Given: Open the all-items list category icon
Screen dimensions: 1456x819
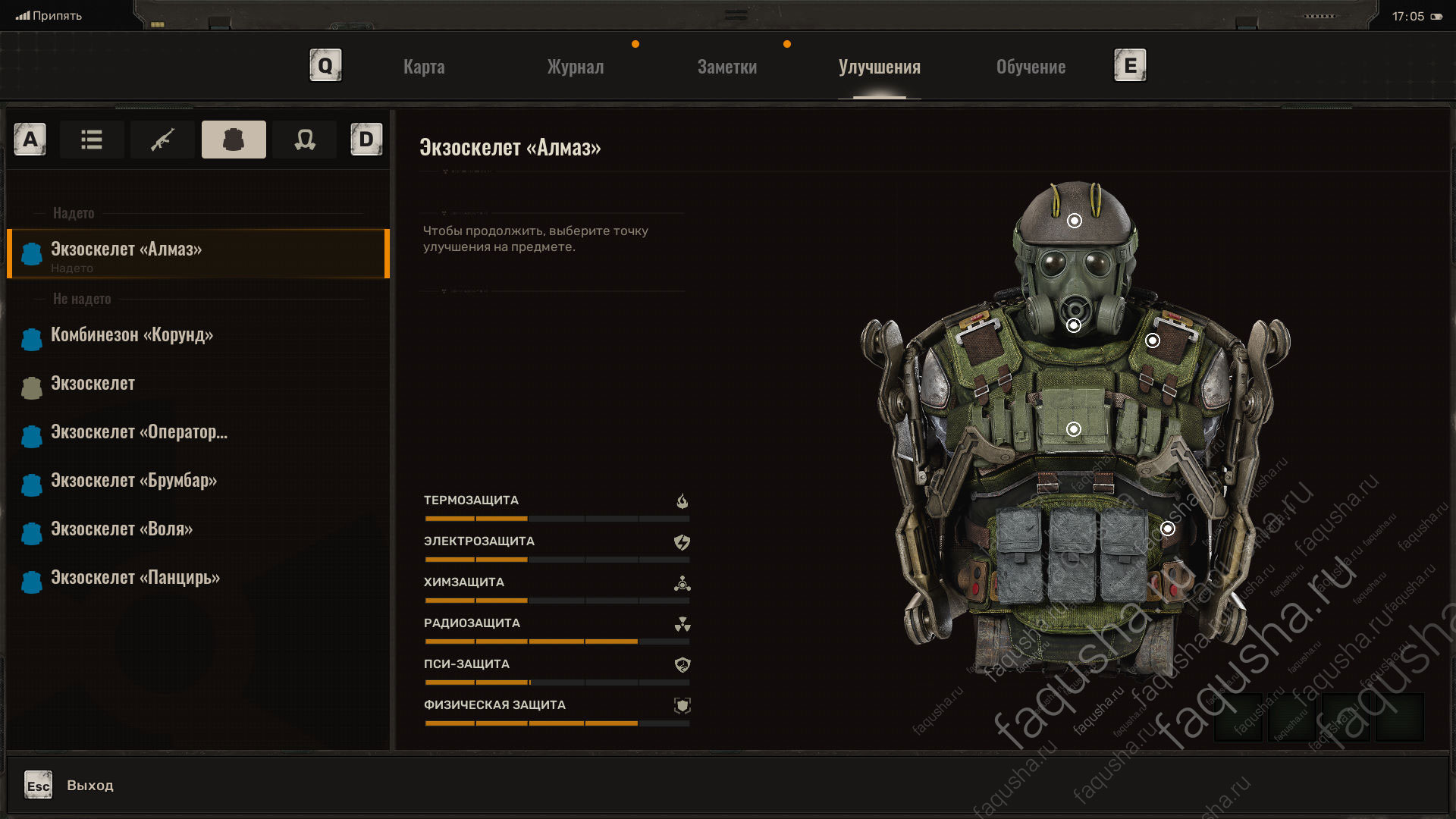Looking at the screenshot, I should 92,140.
